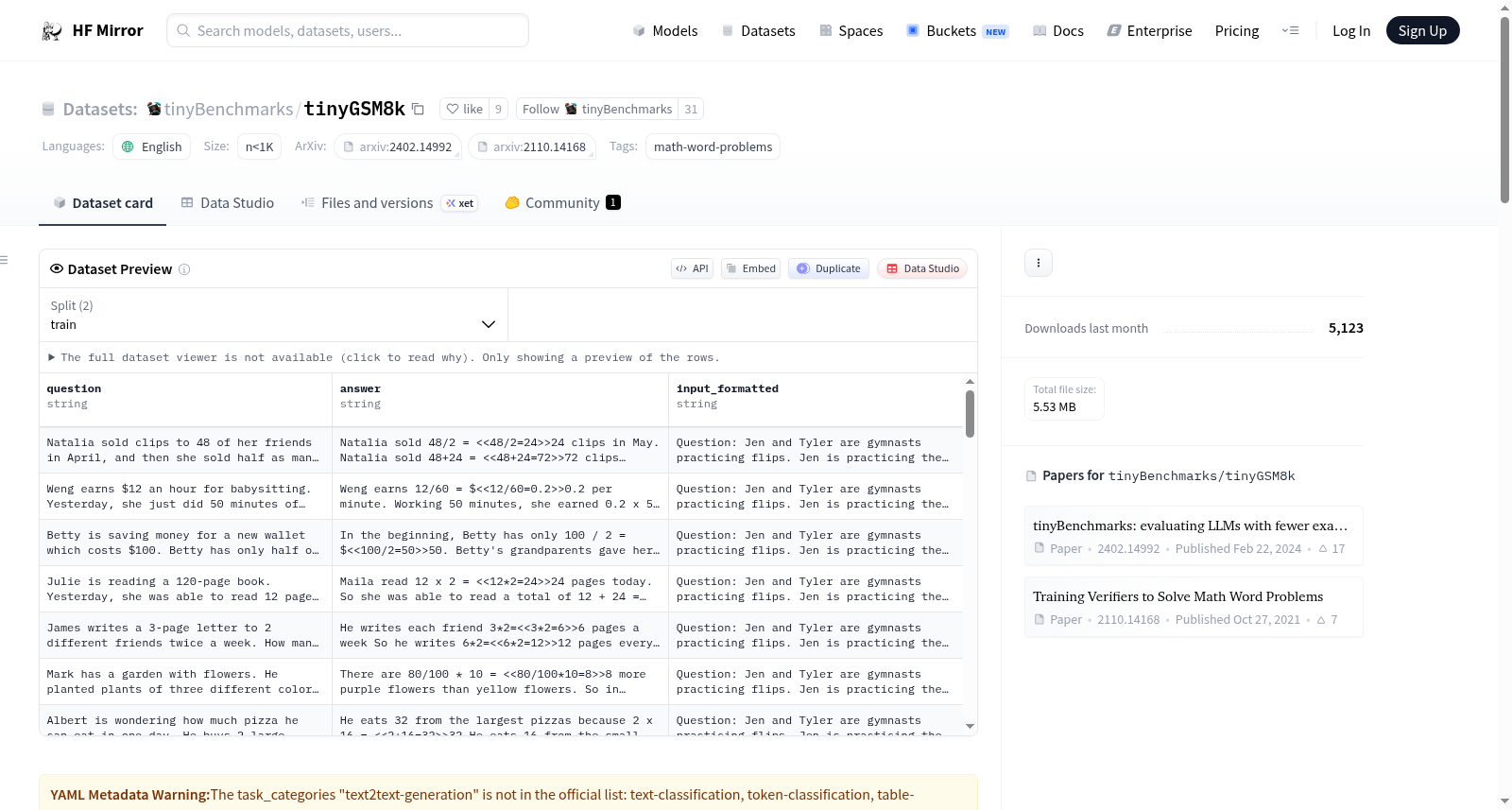1512x810 pixels.
Task: Open the Community tab
Action: (562, 202)
